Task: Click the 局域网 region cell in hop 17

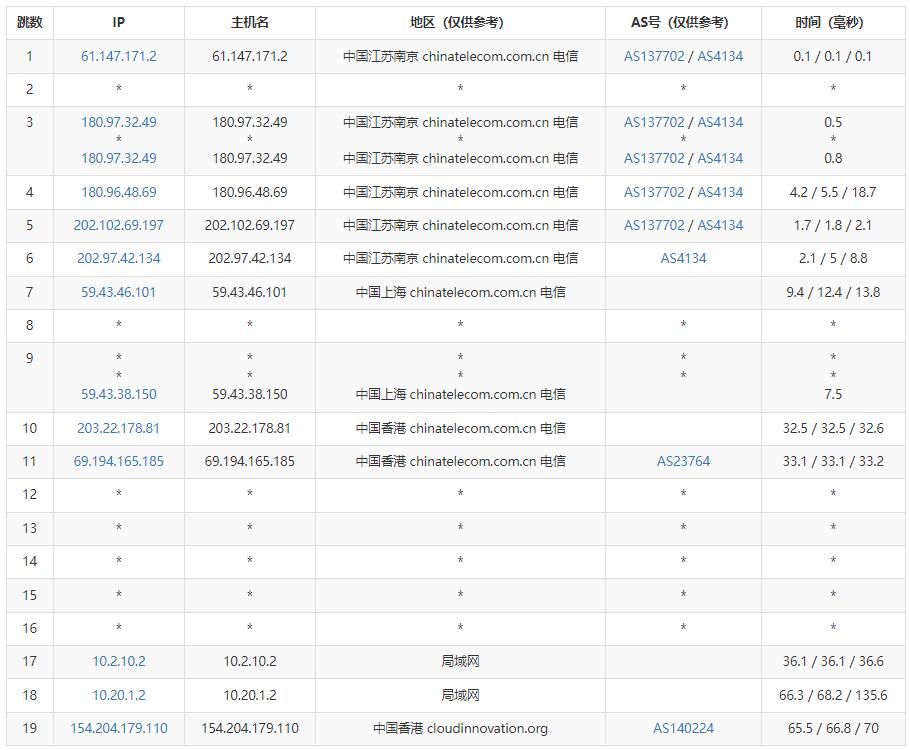Action: [460, 661]
